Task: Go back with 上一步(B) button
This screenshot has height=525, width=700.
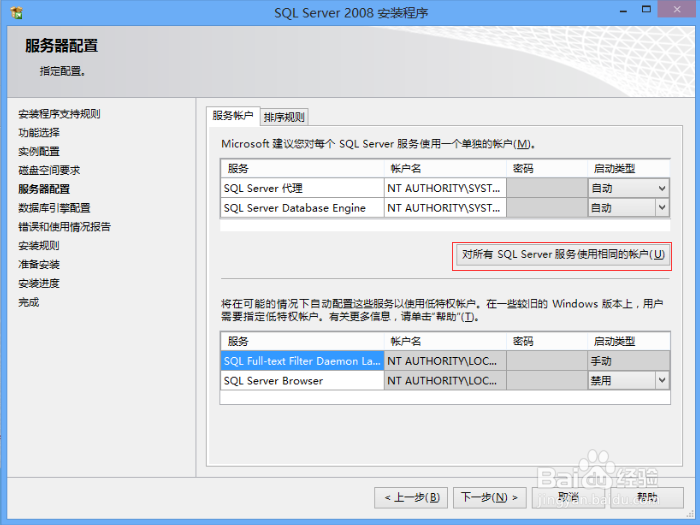Action: 412,497
